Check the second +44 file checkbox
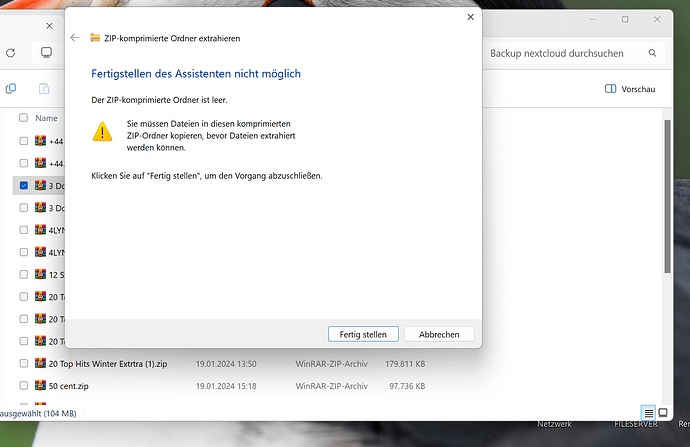The image size is (690, 447). point(24,163)
